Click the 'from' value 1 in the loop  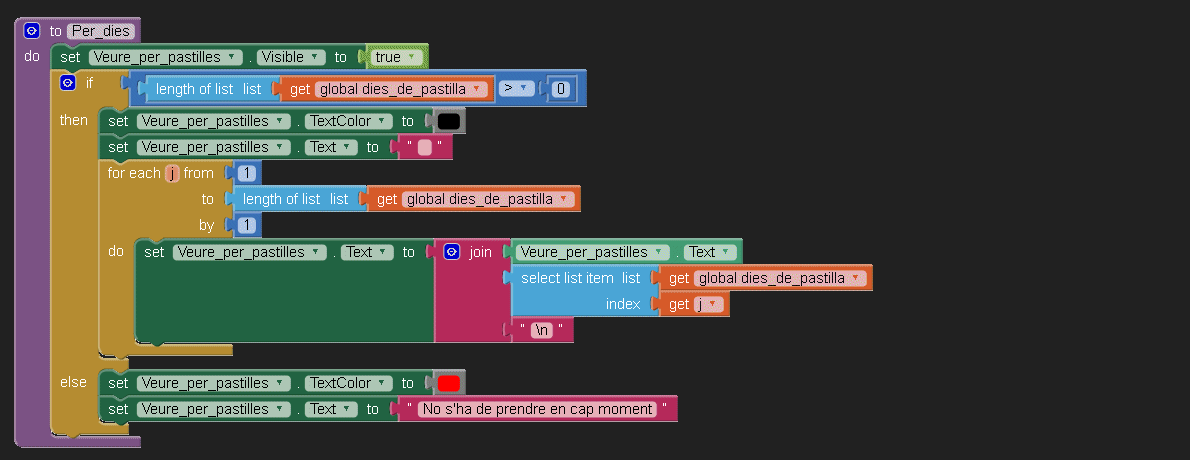[x=245, y=173]
